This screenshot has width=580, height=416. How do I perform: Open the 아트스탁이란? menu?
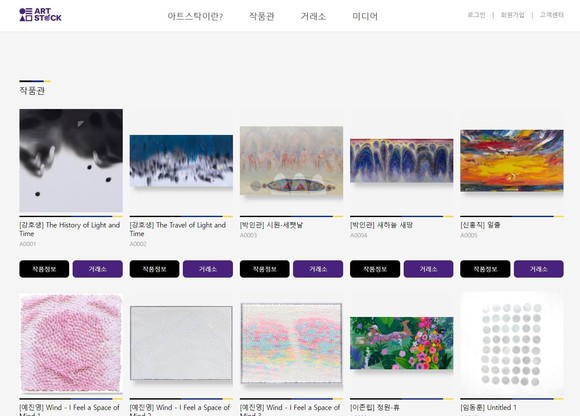tap(195, 16)
